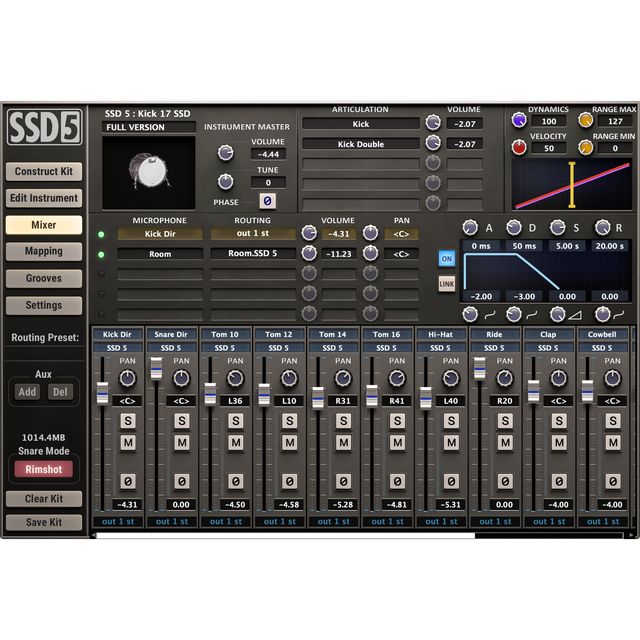Click the envelope Release (R) knob
This screenshot has height=640, width=640.
(602, 228)
